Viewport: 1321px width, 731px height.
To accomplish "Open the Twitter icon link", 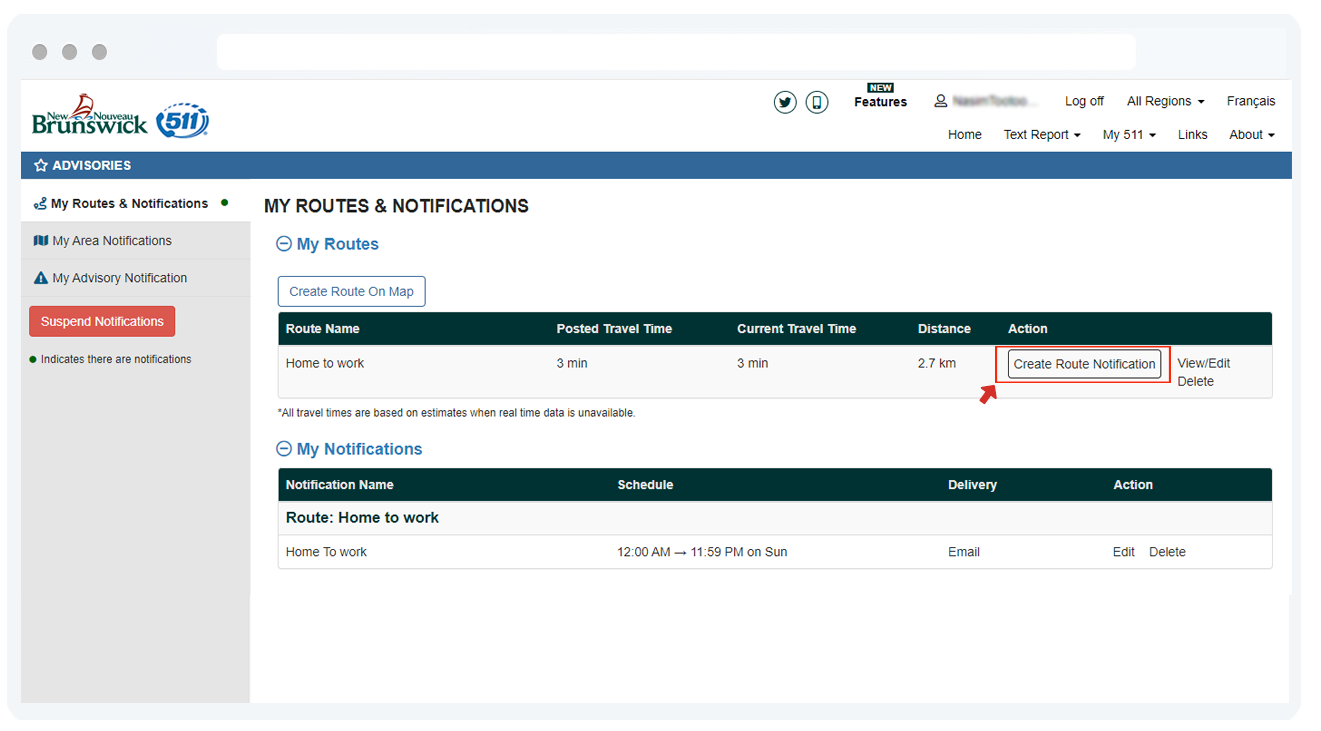I will click(785, 102).
